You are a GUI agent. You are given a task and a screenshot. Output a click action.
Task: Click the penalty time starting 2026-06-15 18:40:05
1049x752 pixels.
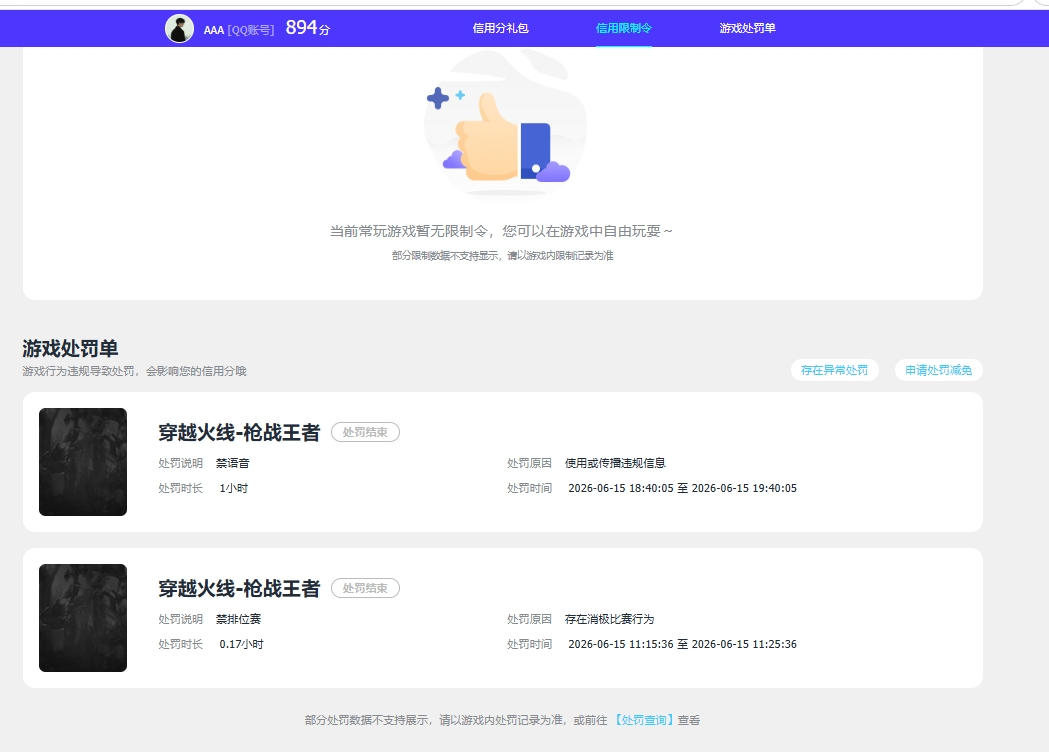click(682, 488)
